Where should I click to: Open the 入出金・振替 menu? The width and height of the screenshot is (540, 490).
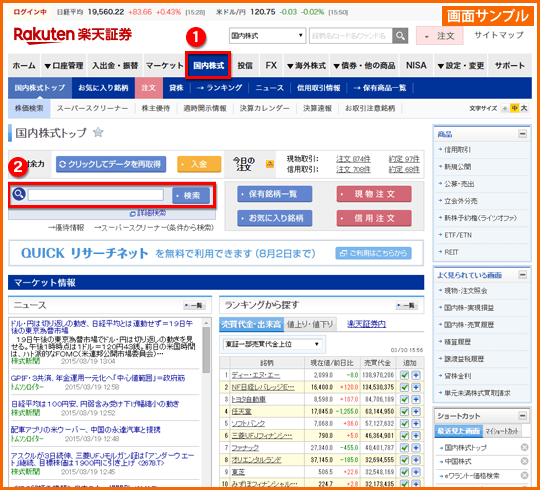click(115, 65)
